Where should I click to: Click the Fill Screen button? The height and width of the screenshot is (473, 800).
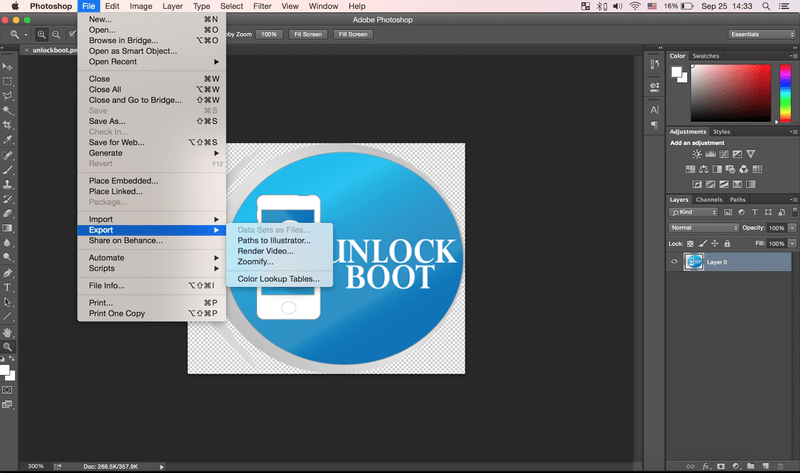(x=353, y=34)
